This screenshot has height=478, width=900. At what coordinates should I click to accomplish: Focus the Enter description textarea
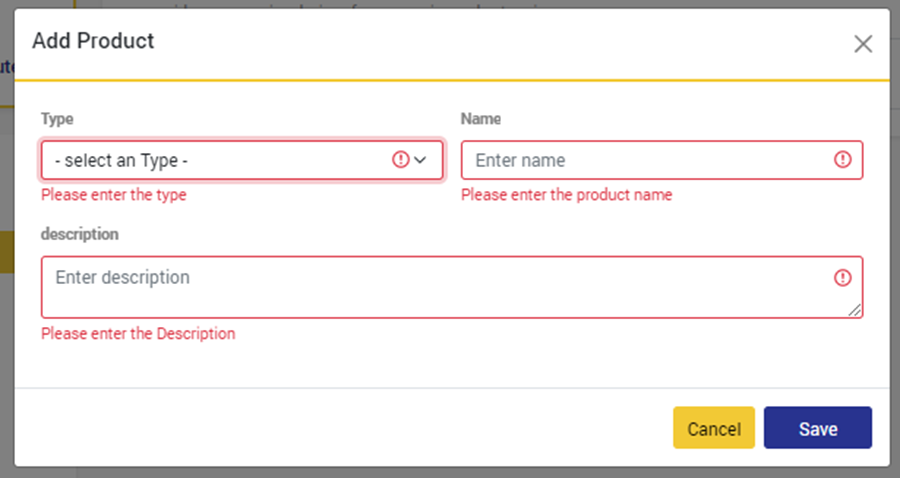[440, 287]
